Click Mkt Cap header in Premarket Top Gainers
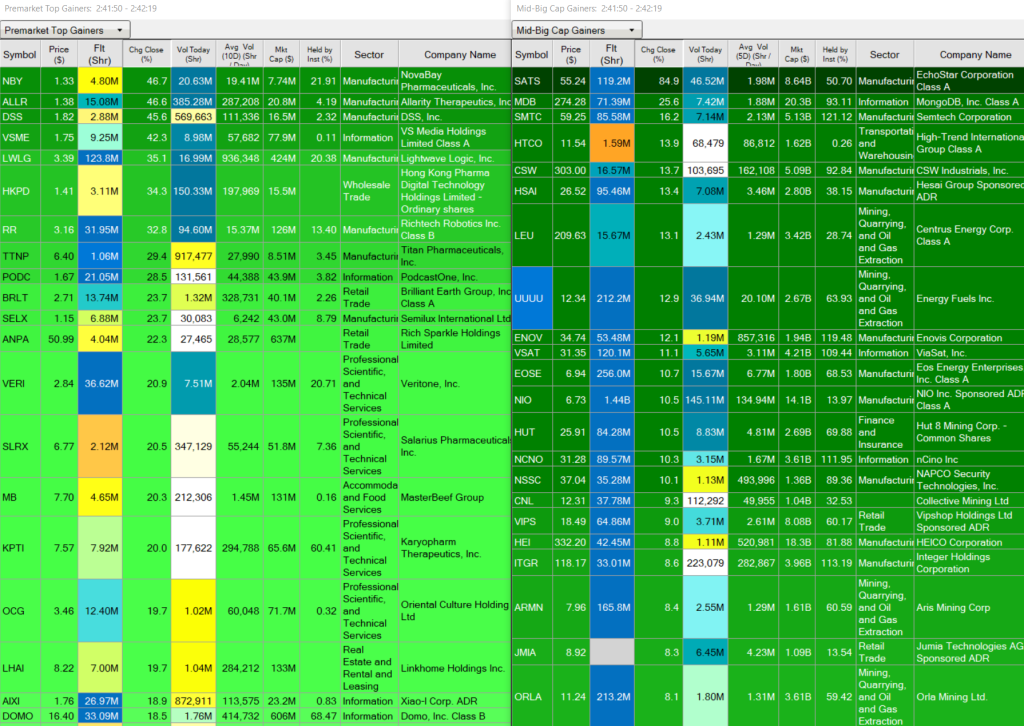The width and height of the screenshot is (1024, 726). click(281, 55)
